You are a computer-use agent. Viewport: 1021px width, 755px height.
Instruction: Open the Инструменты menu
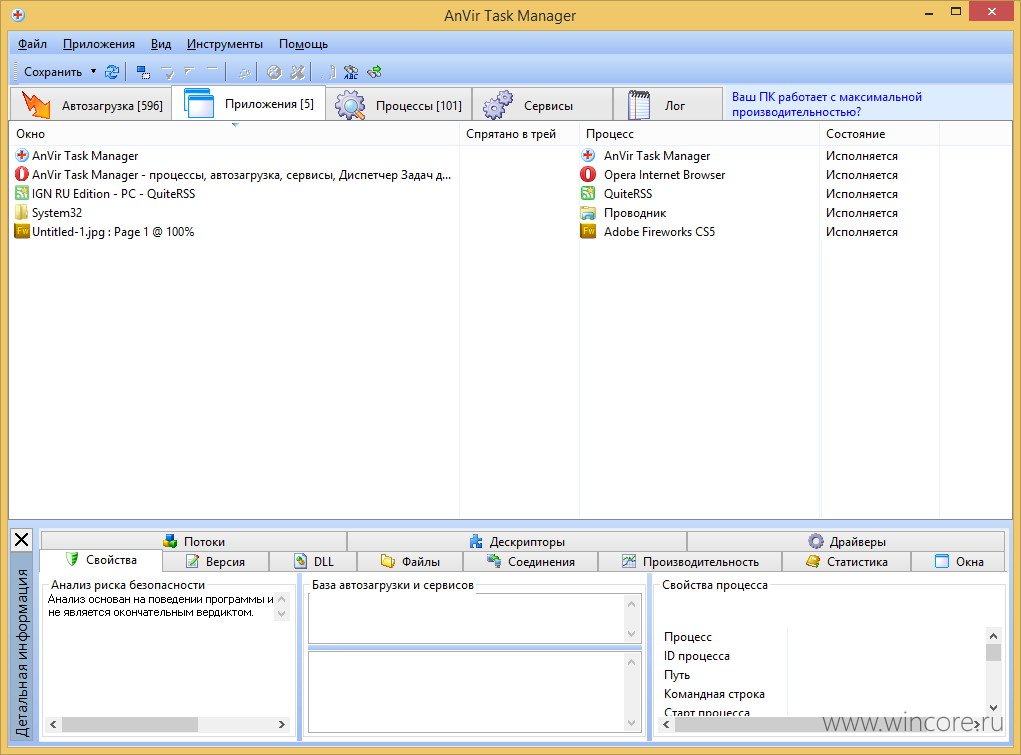coord(225,44)
